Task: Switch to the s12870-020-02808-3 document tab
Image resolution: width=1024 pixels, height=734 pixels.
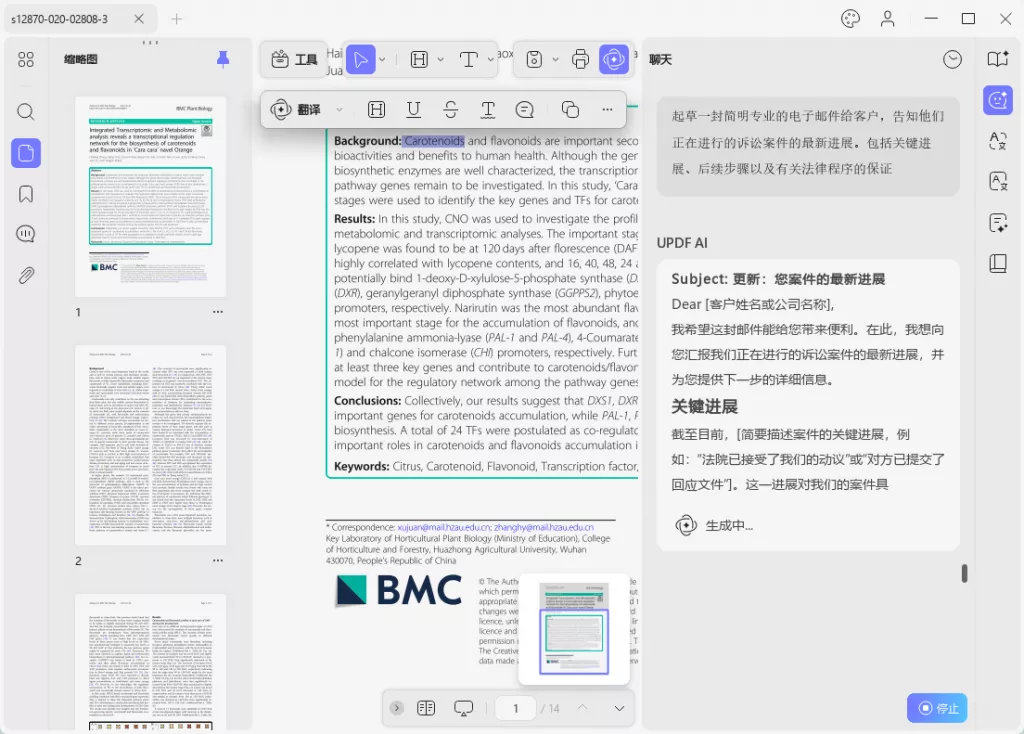Action: coord(66,19)
